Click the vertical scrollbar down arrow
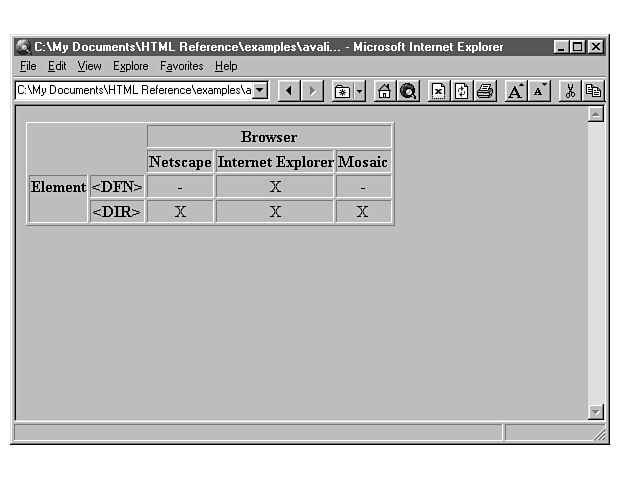Screen dimensions: 640x480 click(x=596, y=411)
